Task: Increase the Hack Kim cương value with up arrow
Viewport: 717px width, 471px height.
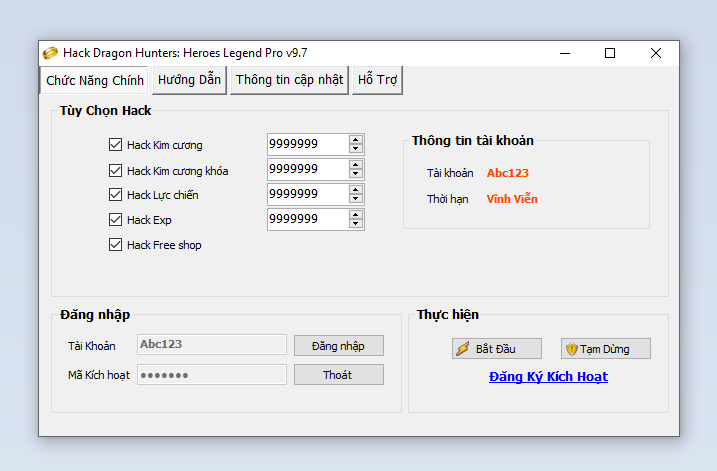Action: click(x=355, y=140)
